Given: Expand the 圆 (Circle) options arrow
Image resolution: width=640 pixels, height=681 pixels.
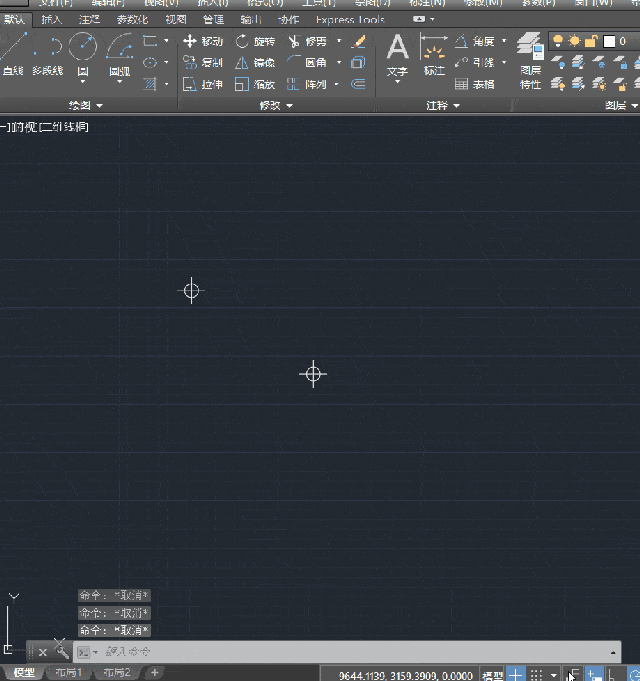Looking at the screenshot, I should pyautogui.click(x=82, y=82).
